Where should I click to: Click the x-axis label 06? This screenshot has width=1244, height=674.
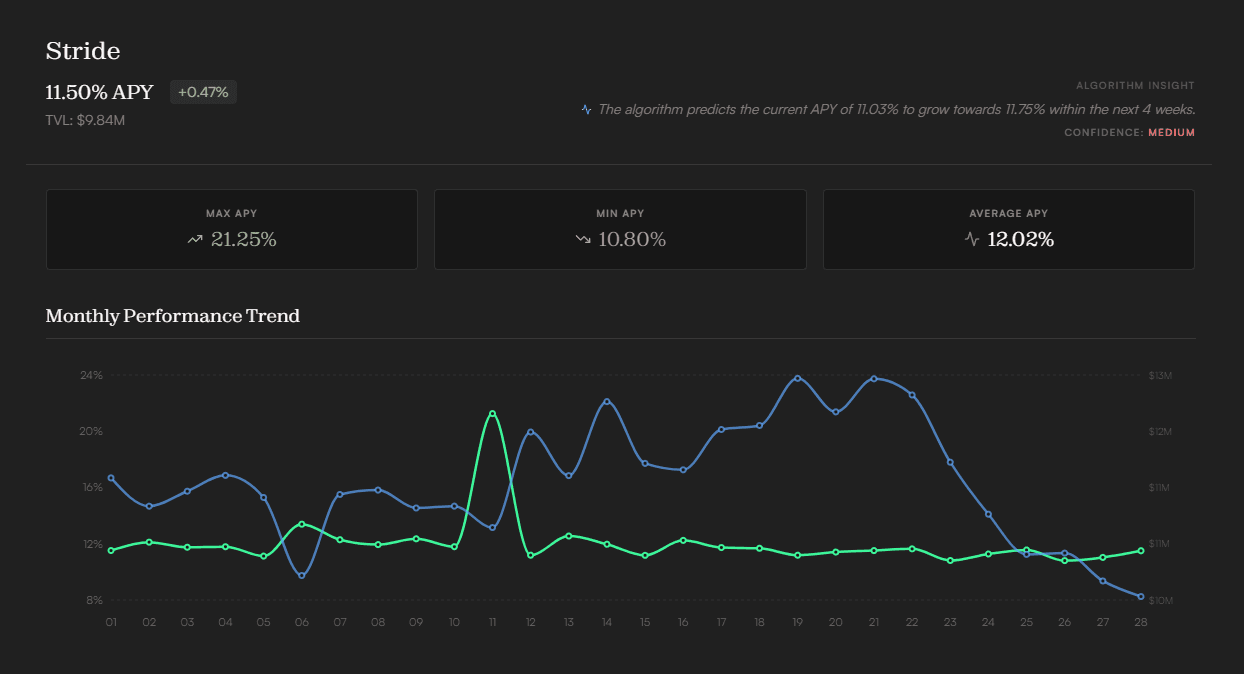click(x=302, y=622)
